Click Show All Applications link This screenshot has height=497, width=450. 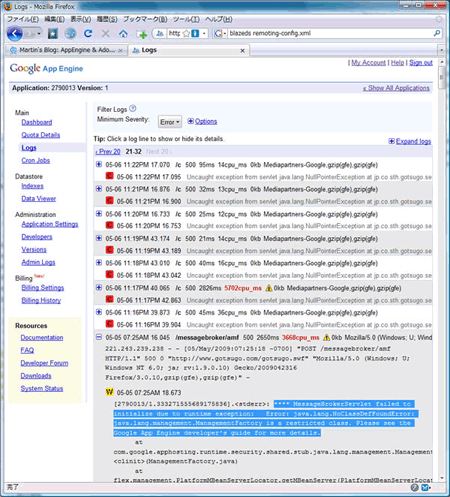[396, 88]
